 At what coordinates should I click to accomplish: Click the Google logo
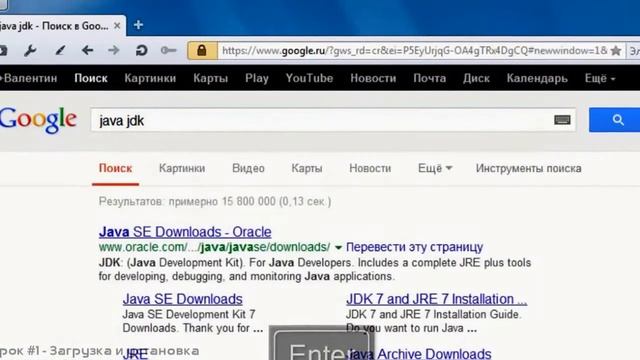pyautogui.click(x=38, y=120)
